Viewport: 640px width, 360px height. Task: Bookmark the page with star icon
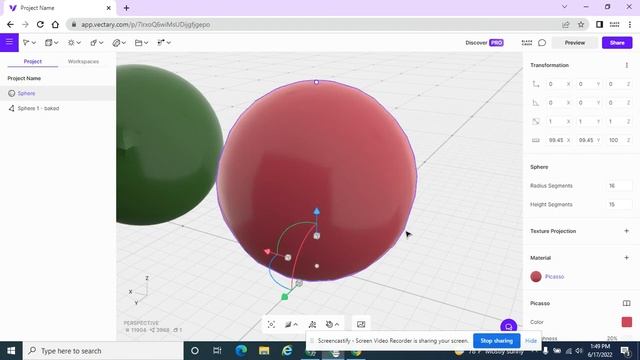pyautogui.click(x=581, y=24)
